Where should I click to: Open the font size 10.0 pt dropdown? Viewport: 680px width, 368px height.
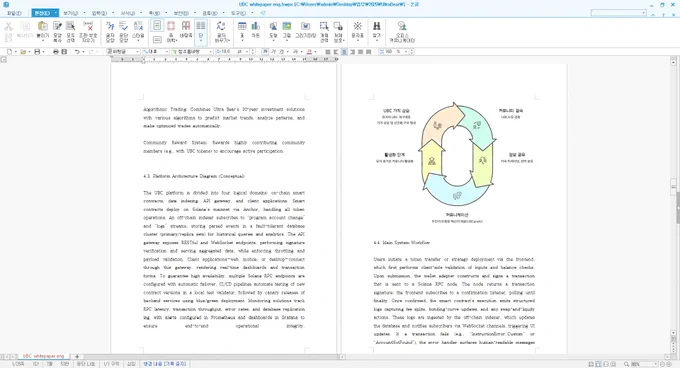248,52
